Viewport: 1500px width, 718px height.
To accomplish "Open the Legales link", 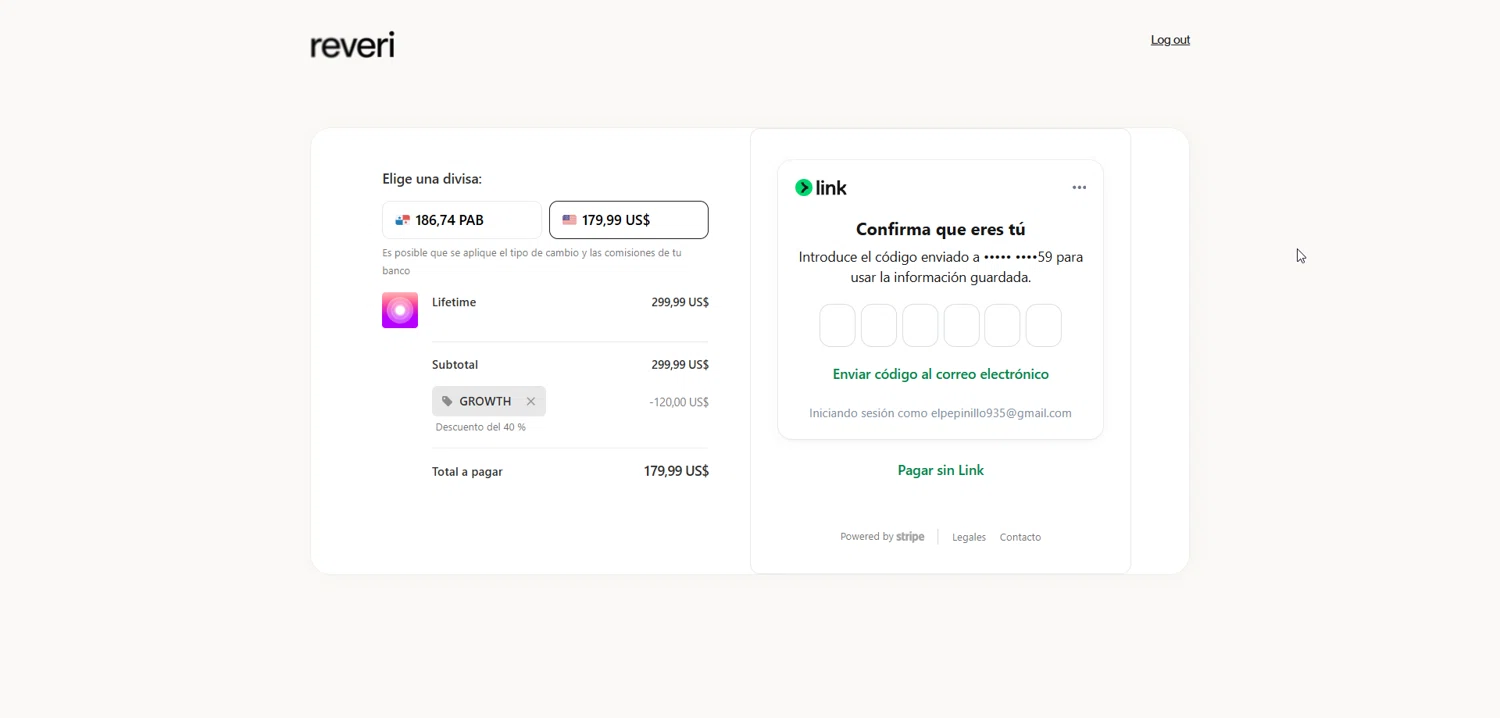I will point(969,537).
